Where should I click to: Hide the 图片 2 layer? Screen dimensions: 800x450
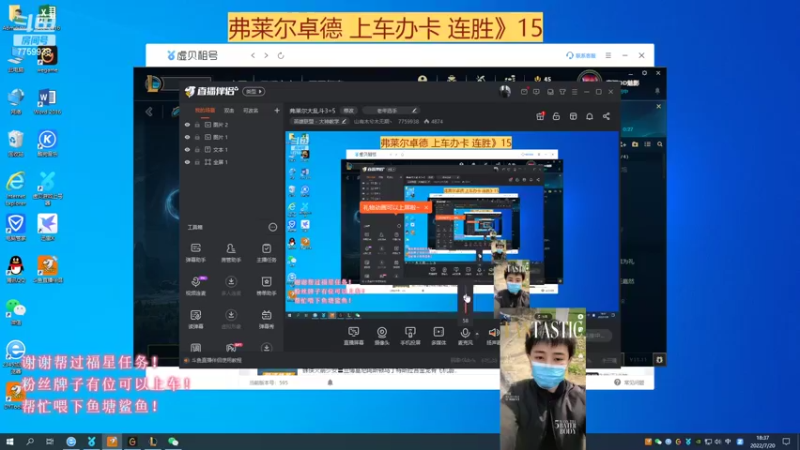(187, 124)
